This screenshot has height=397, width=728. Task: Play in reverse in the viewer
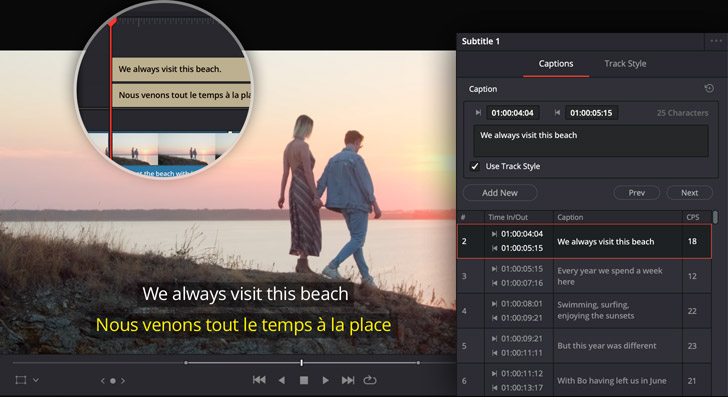(281, 380)
